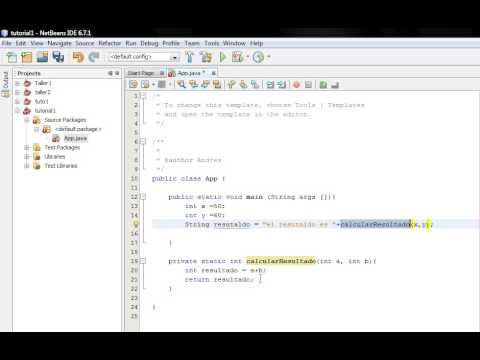Minimize the Projects panel
The height and width of the screenshot is (360, 480).
click(110, 73)
